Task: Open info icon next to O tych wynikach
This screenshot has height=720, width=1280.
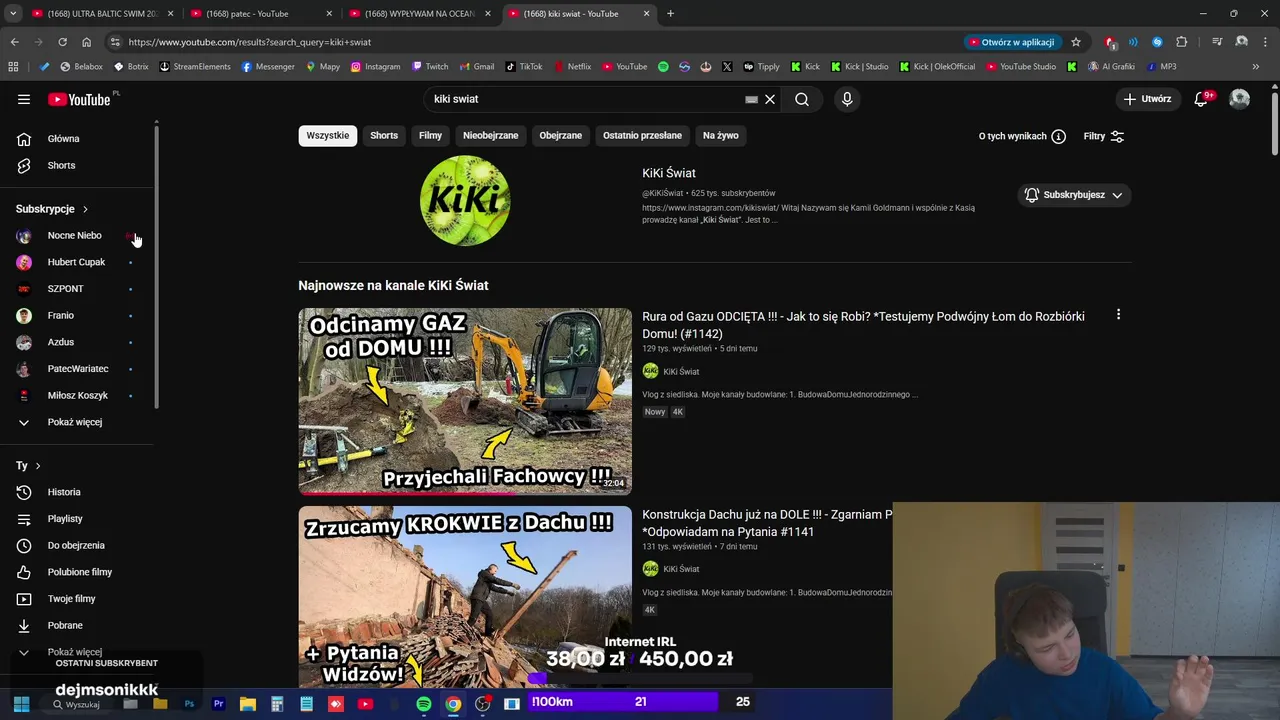Action: pyautogui.click(x=1058, y=136)
